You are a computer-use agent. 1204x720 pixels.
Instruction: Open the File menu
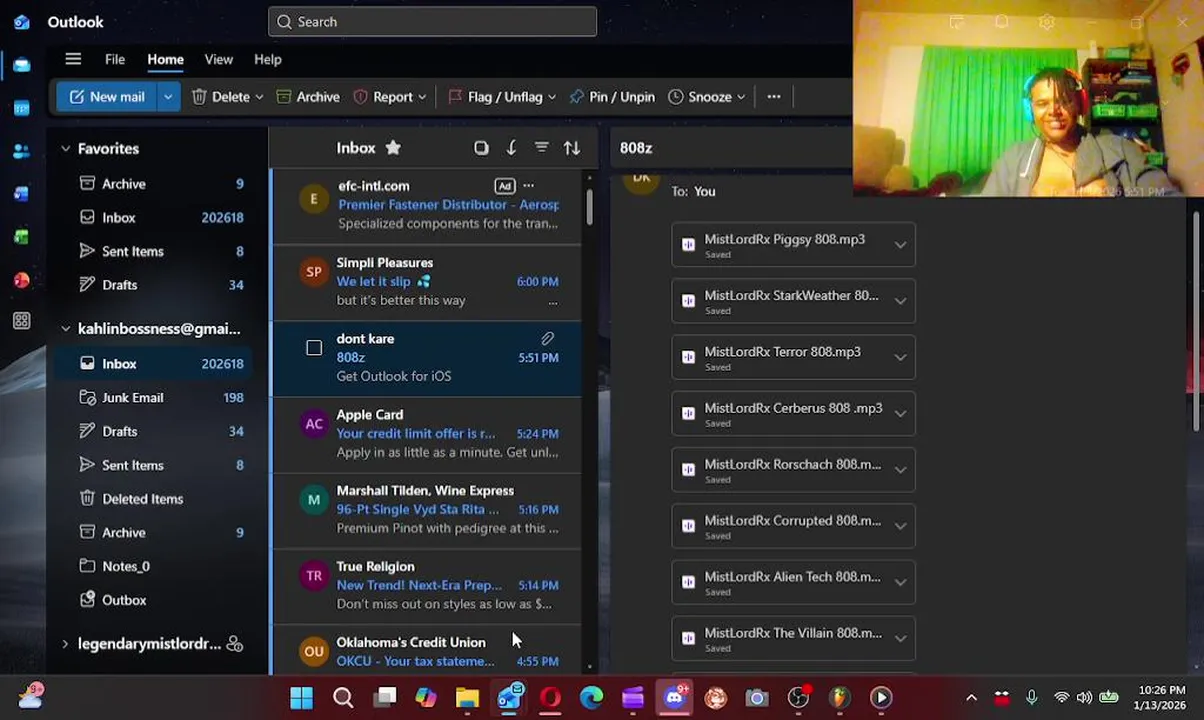coord(115,59)
